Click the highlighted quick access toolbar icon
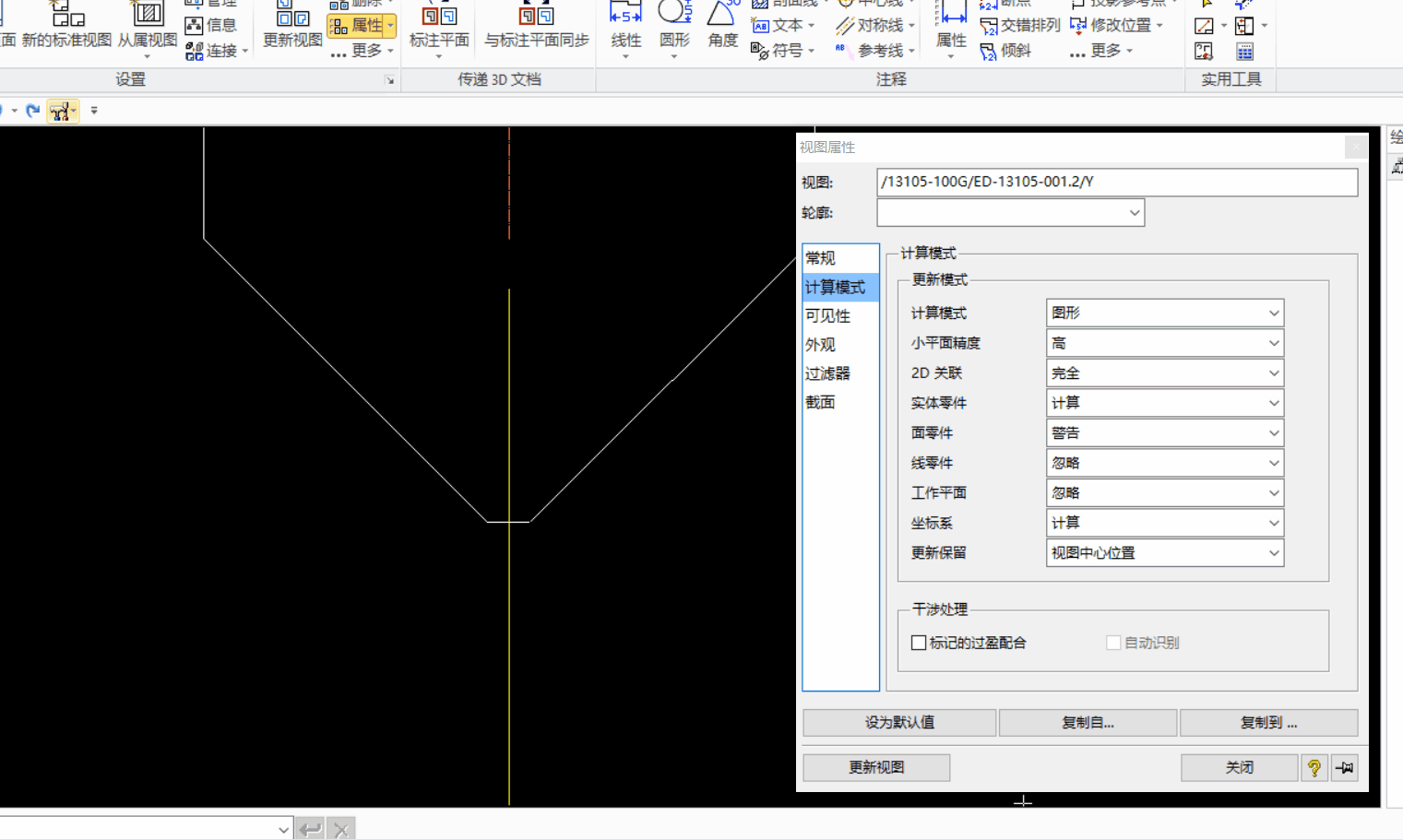1403x840 pixels. tap(62, 112)
